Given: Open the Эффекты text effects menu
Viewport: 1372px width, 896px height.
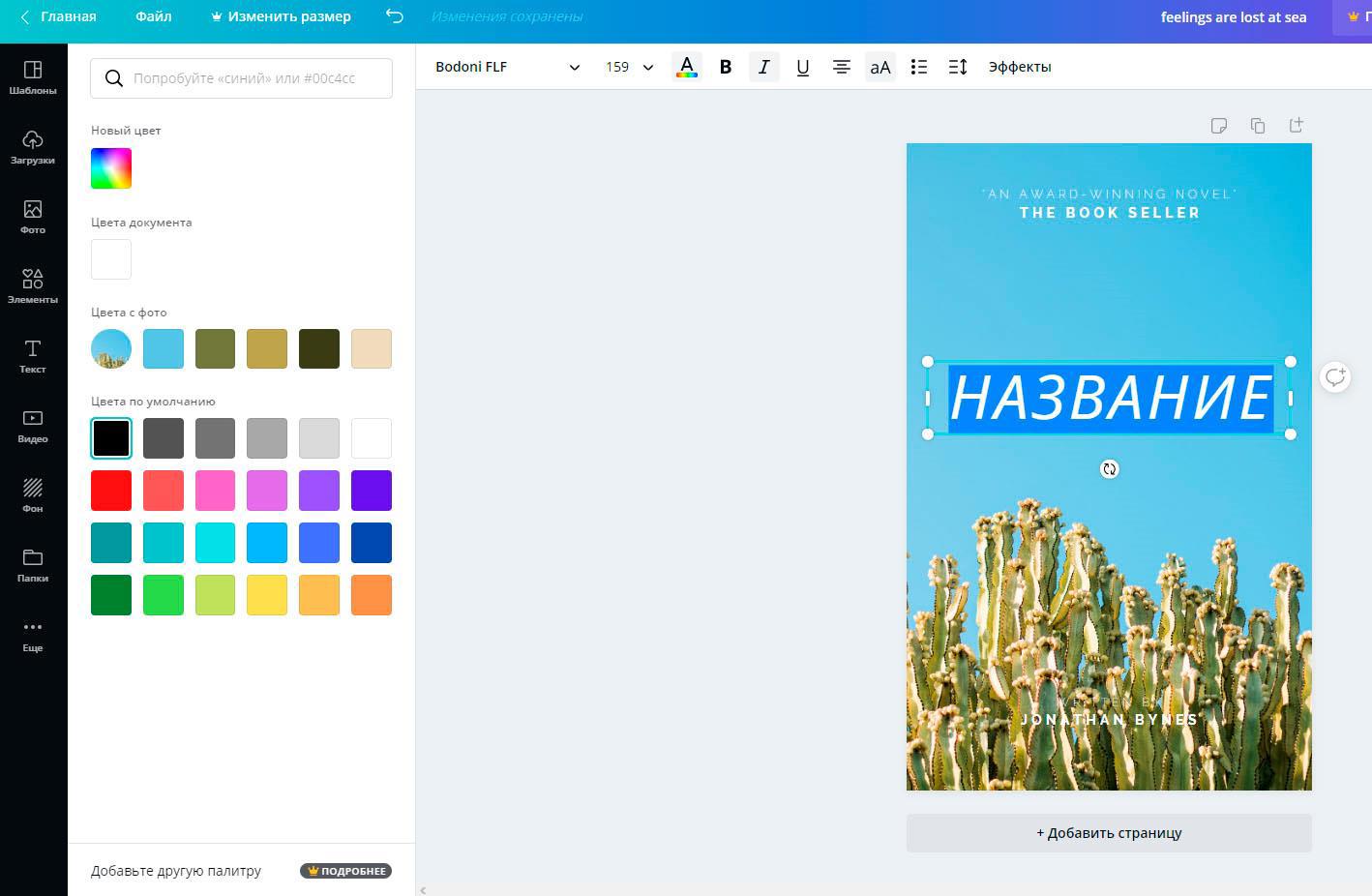Looking at the screenshot, I should pyautogui.click(x=1020, y=67).
